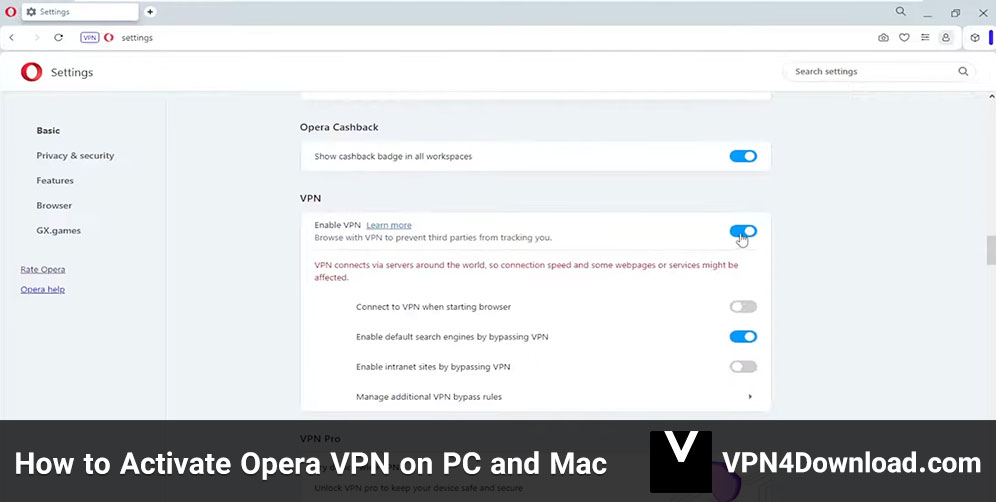
Task: Disable the Enable VPN toggle
Action: click(x=743, y=231)
